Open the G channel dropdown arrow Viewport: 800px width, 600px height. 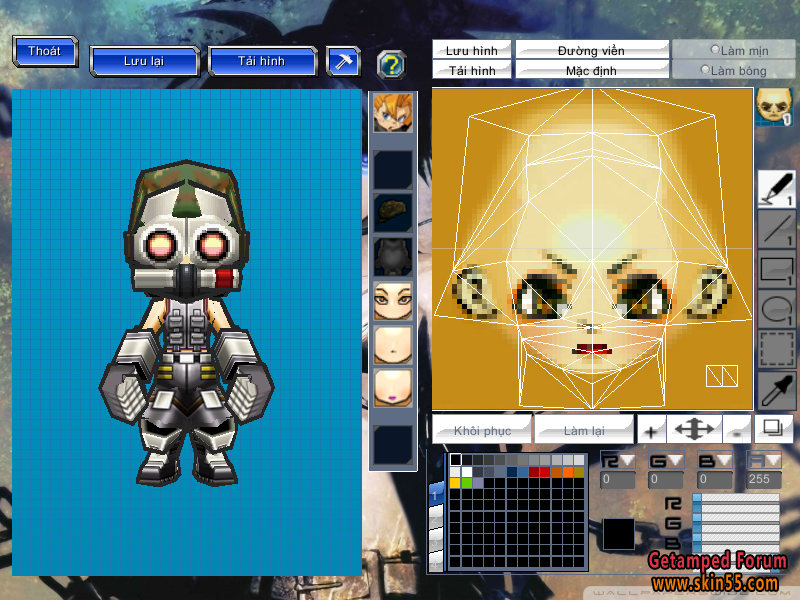pos(676,460)
